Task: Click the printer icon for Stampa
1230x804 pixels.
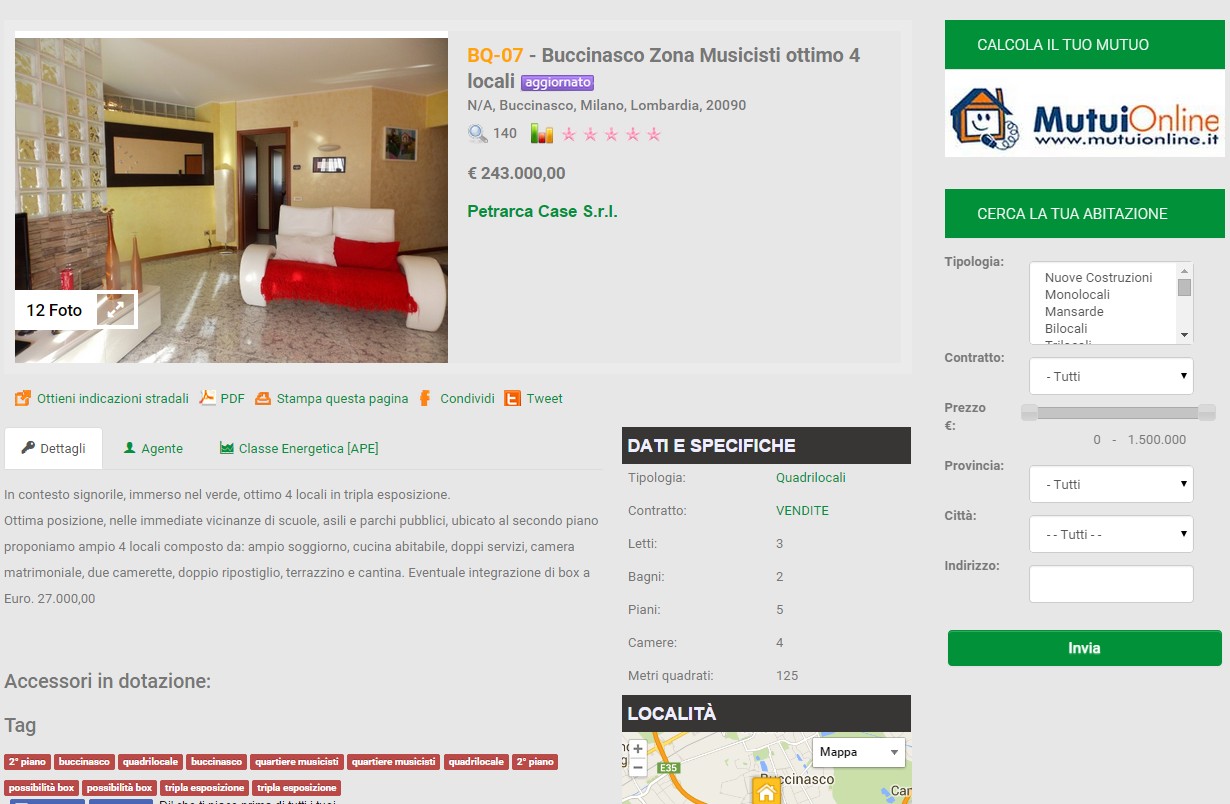Action: 263,398
